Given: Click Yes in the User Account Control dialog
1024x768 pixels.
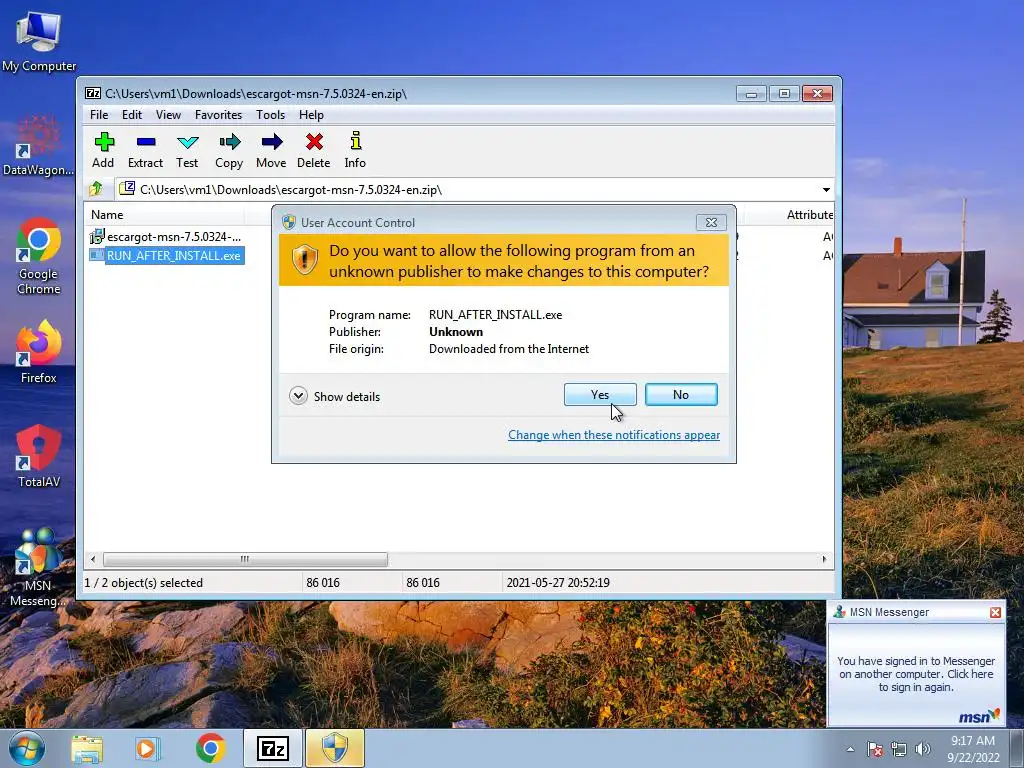Looking at the screenshot, I should coord(600,394).
